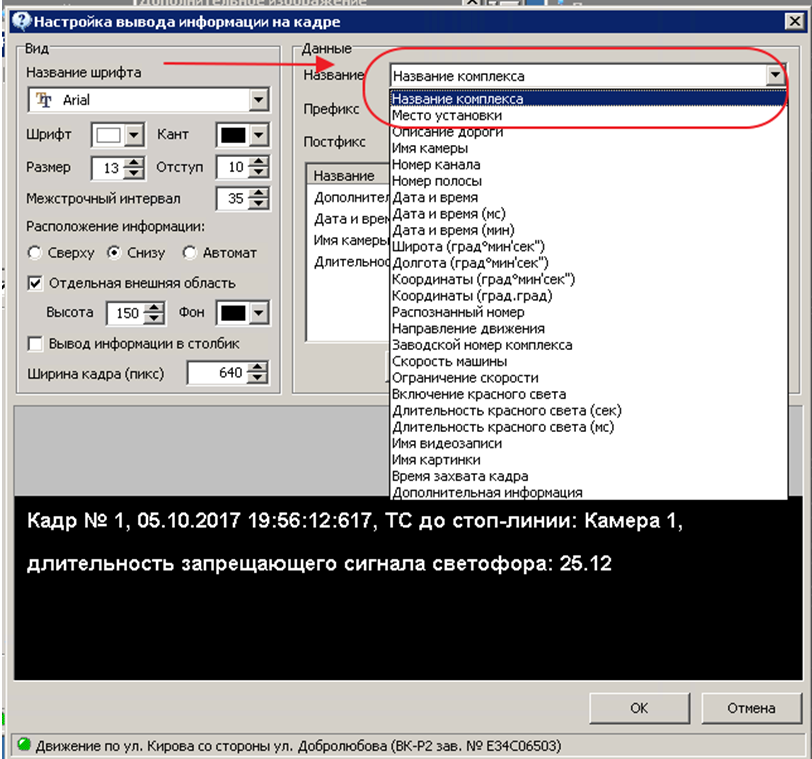Select Распознанный номер in dropdown list
This screenshot has width=812, height=759.
pyautogui.click(x=458, y=312)
